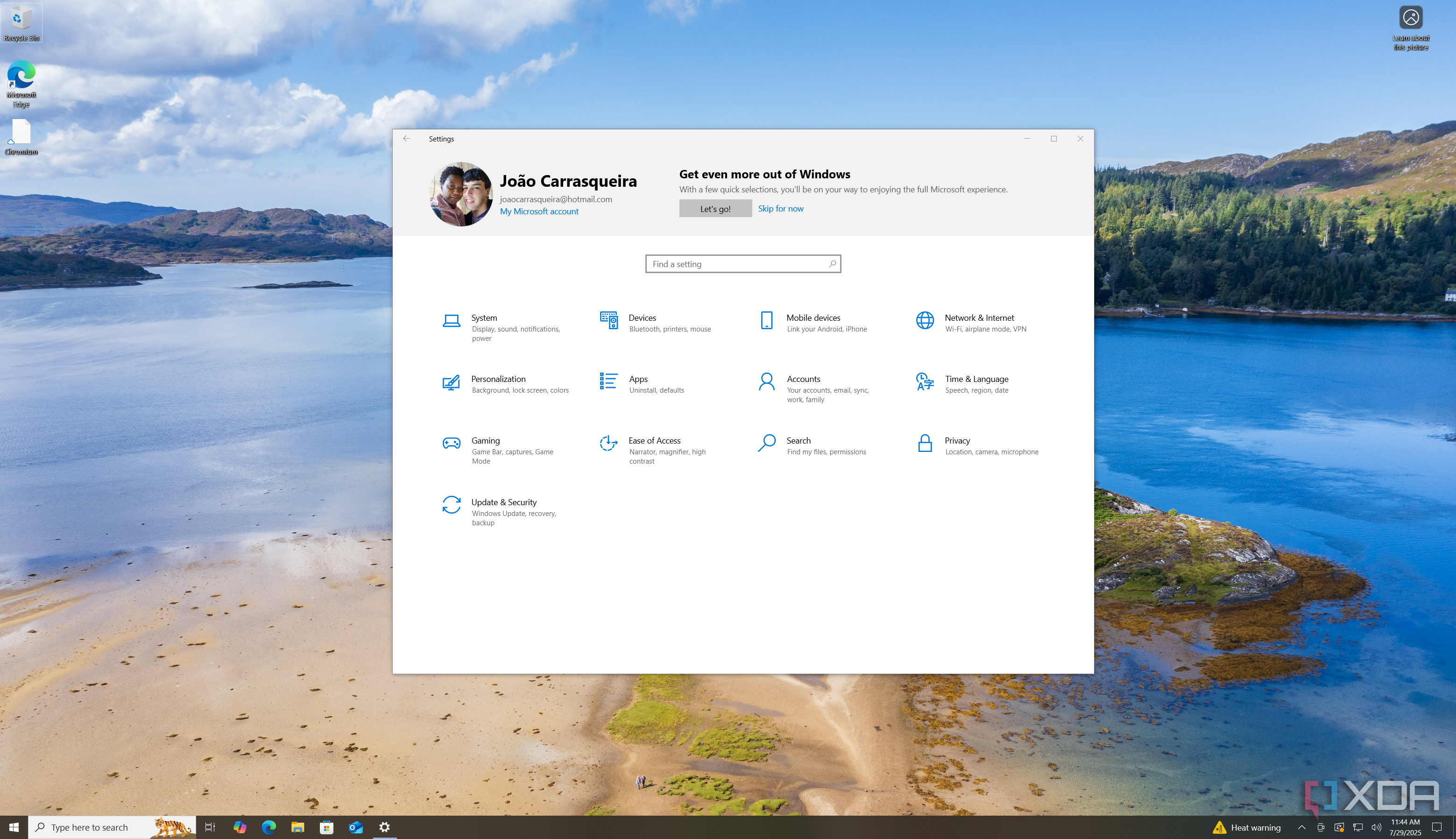
Task: Click the Settings gear taskbar icon
Action: click(384, 827)
